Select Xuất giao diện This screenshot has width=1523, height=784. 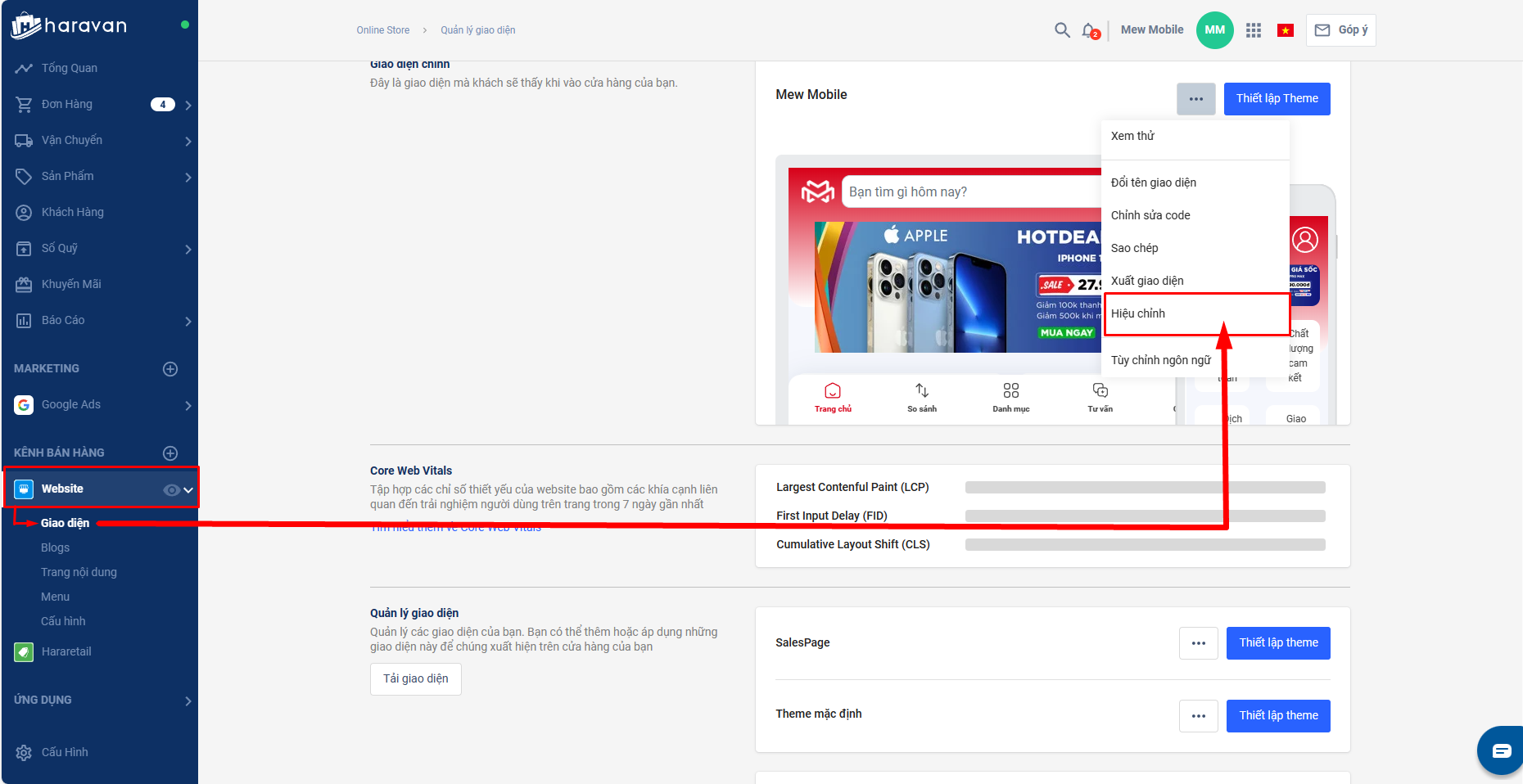tap(1195, 281)
